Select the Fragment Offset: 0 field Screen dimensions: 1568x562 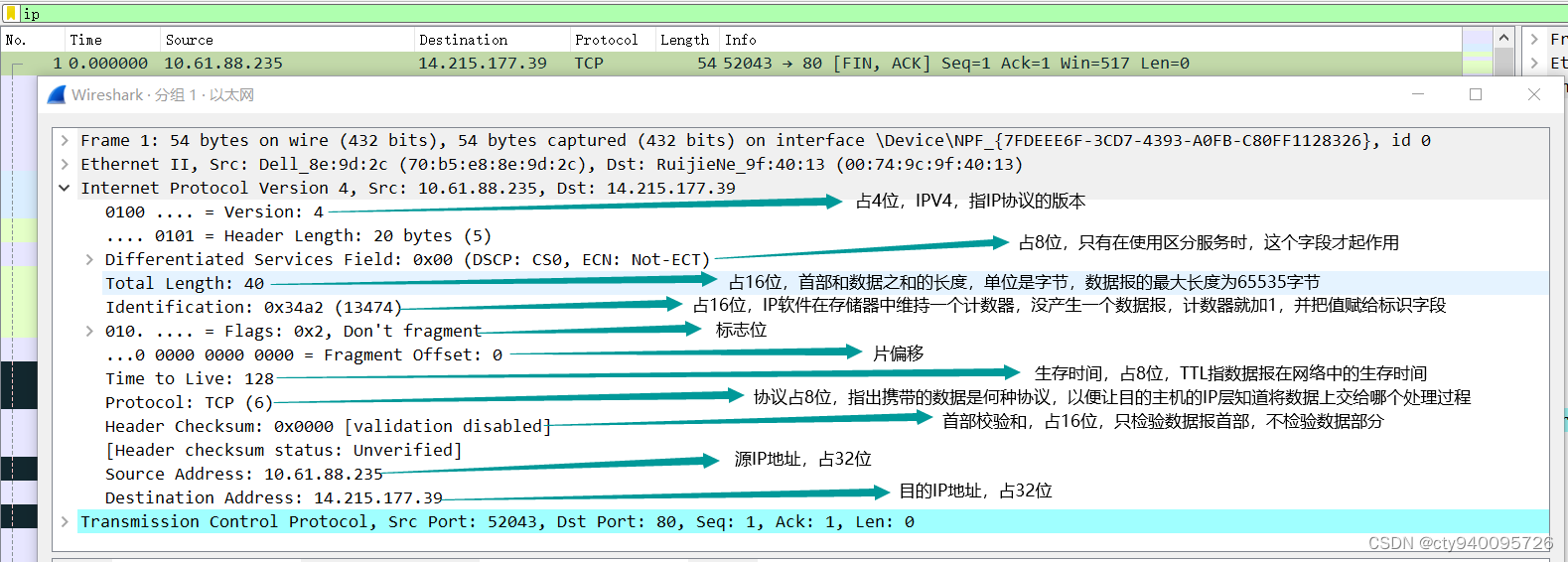point(304,354)
